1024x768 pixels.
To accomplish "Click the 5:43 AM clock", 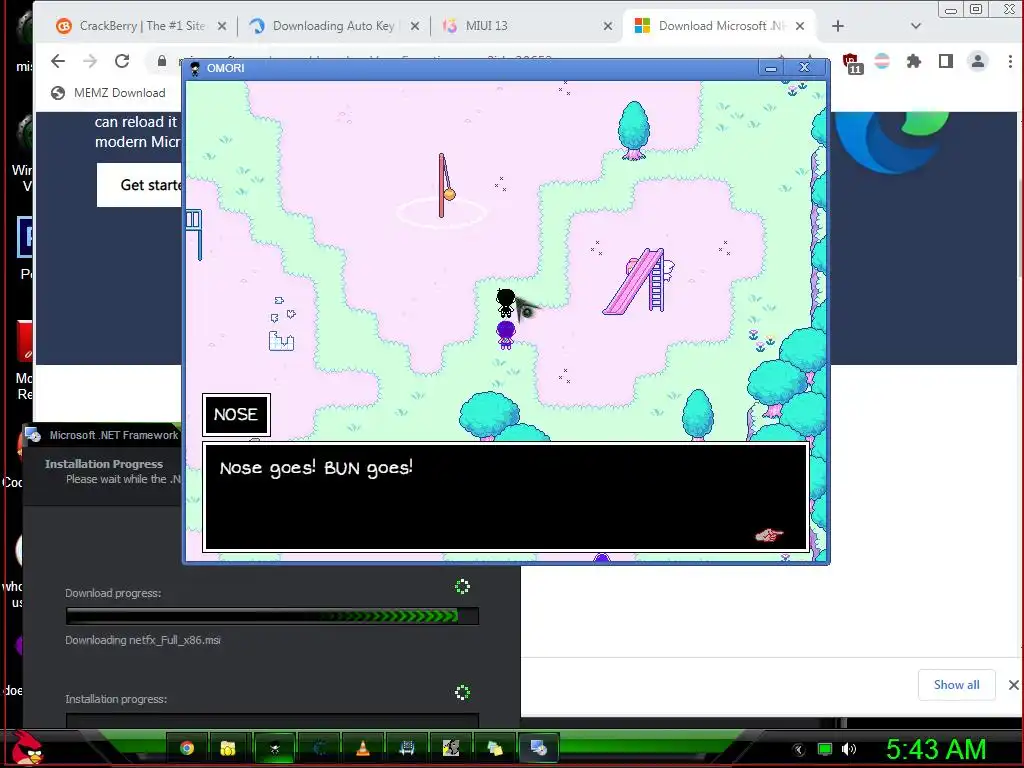I will pyautogui.click(x=936, y=749).
